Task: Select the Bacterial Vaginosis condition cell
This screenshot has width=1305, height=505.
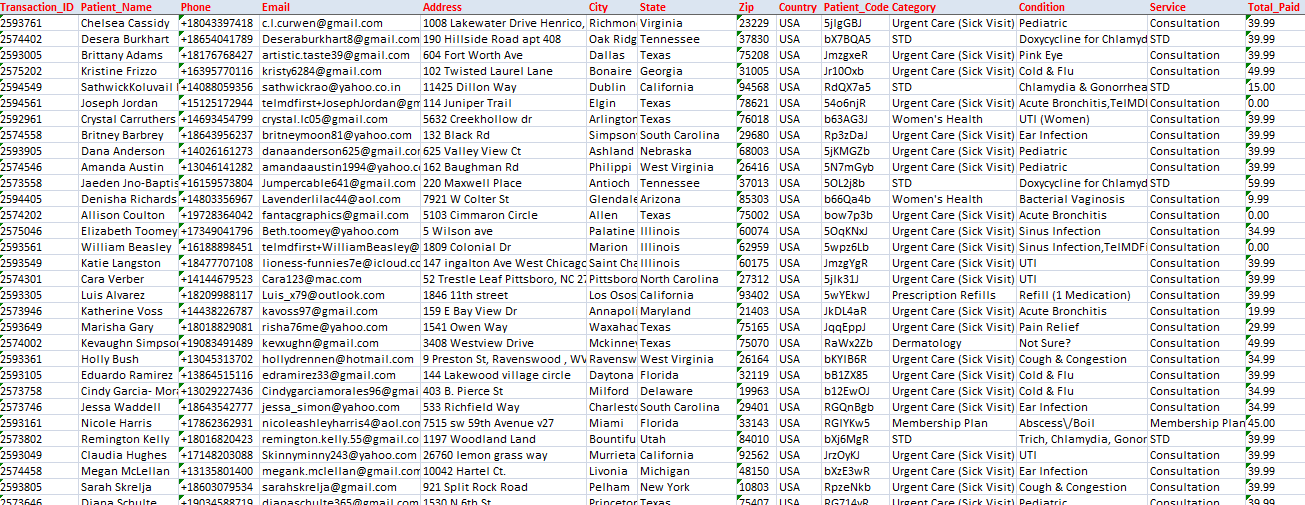Action: click(1081, 199)
